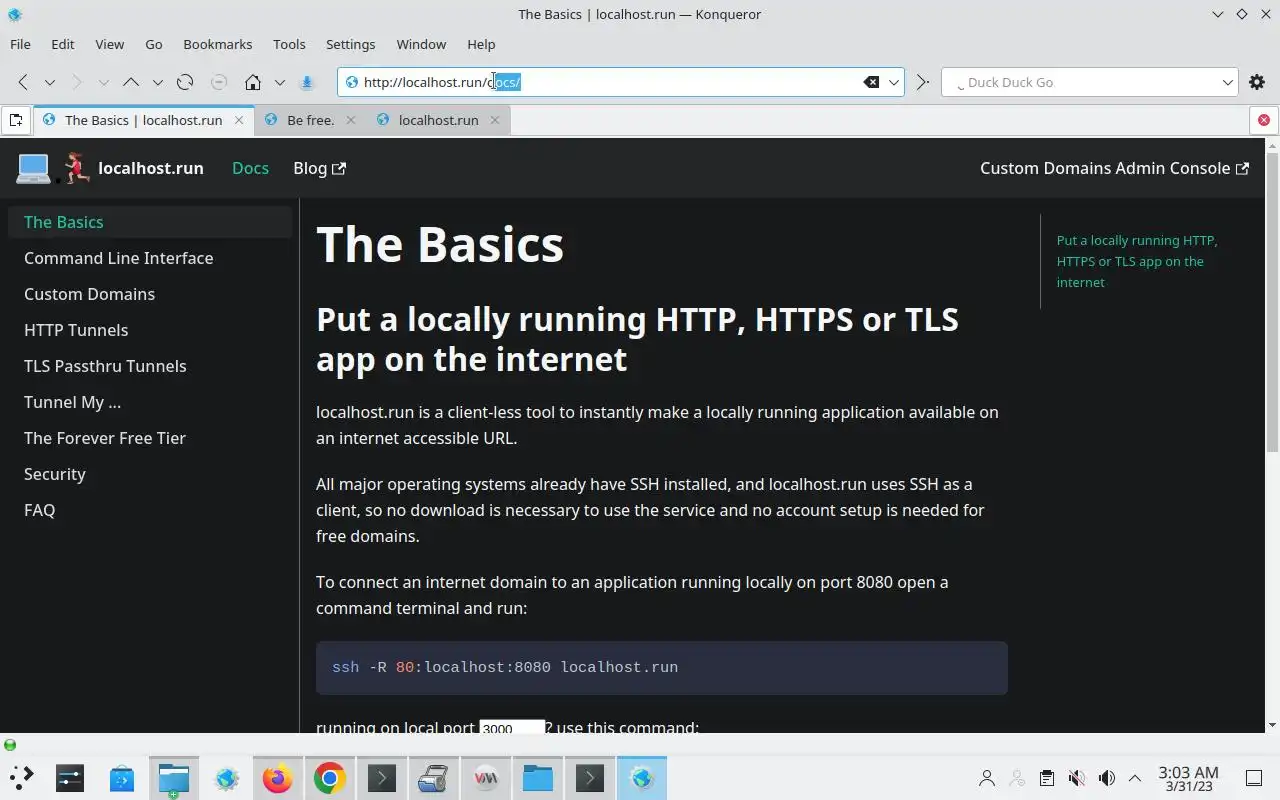Screen dimensions: 1280x800
Task: Click the speaker volume tray icon
Action: [x=1106, y=778]
